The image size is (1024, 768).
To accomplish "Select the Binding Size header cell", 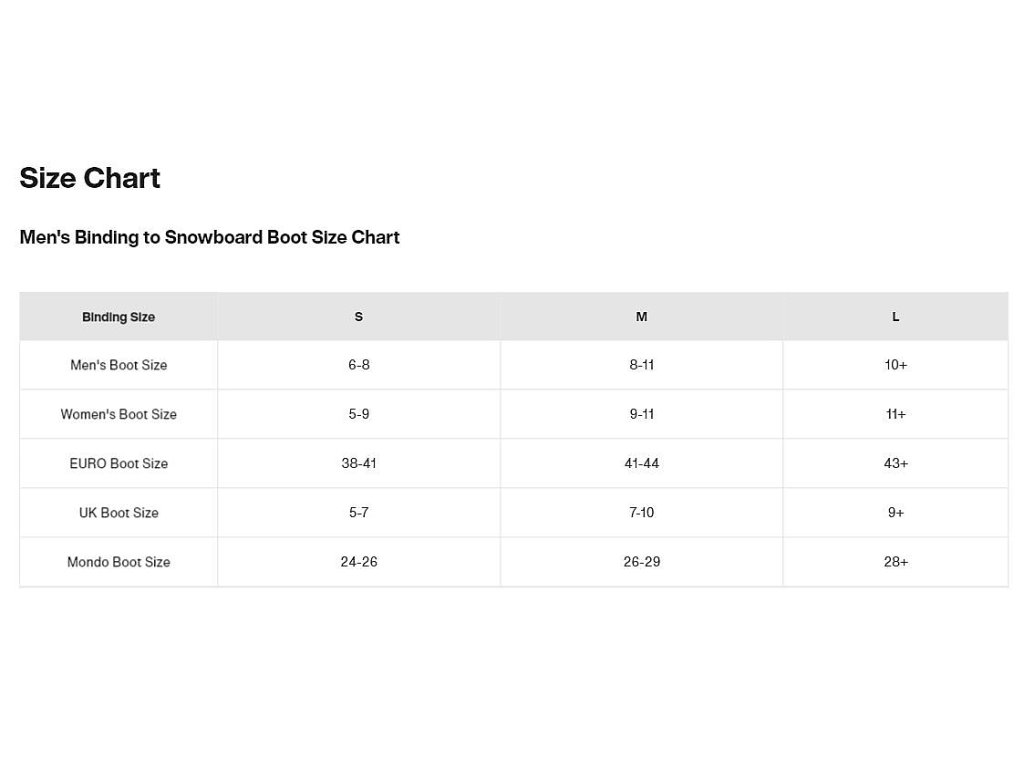I will point(118,317).
